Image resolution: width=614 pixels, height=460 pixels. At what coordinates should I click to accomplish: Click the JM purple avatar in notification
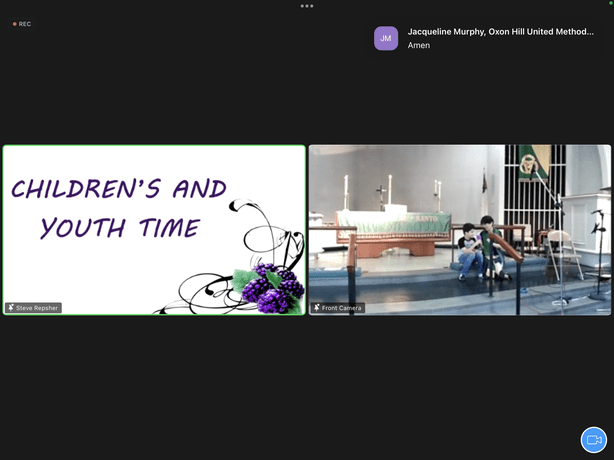[x=386, y=38]
